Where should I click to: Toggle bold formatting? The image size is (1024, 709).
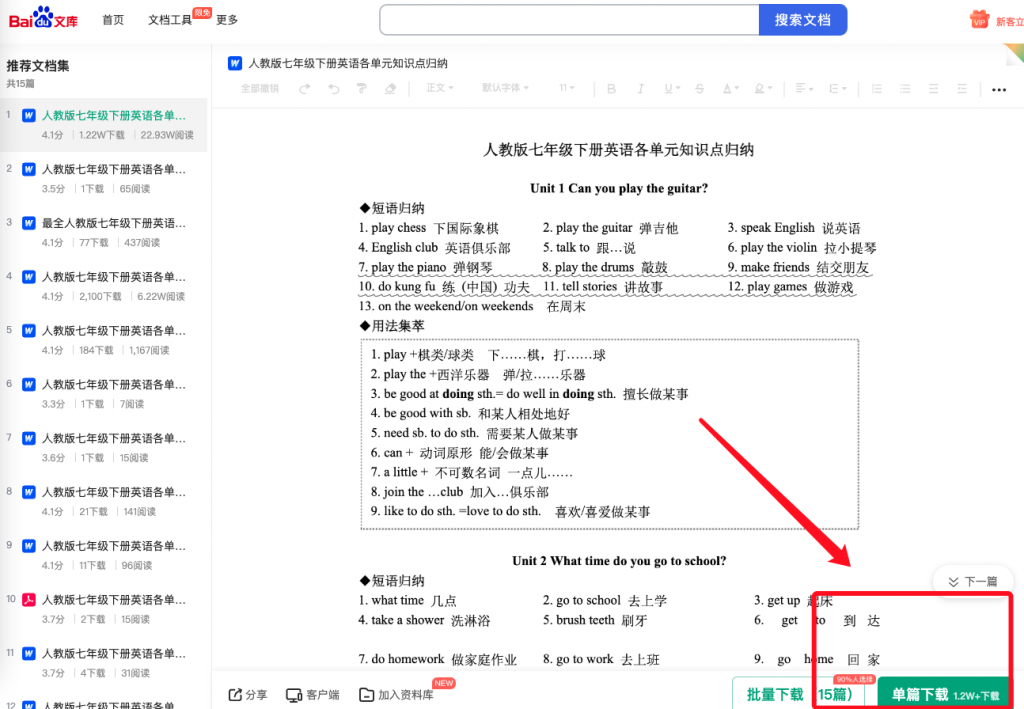(x=611, y=88)
